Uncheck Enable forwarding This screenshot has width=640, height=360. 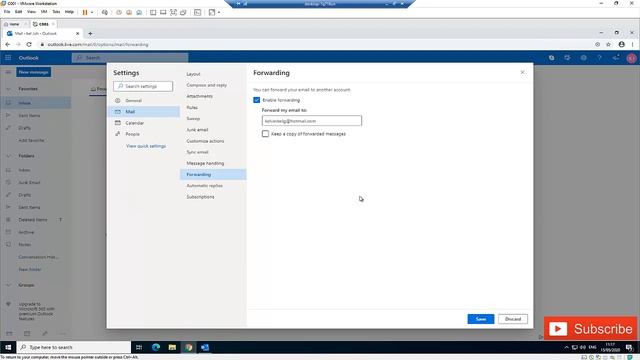(x=256, y=100)
